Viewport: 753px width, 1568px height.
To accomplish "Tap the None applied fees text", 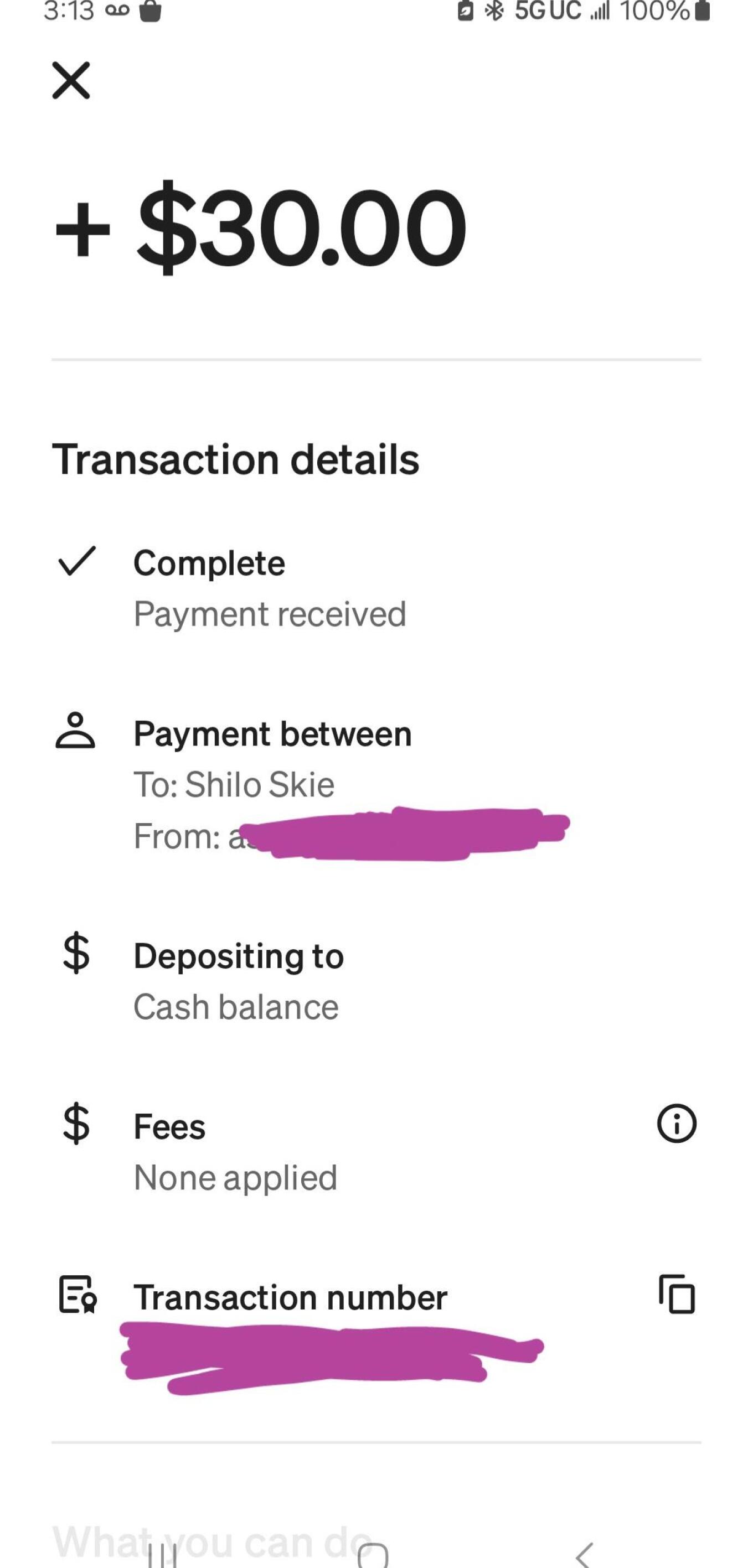I will pyautogui.click(x=235, y=1177).
